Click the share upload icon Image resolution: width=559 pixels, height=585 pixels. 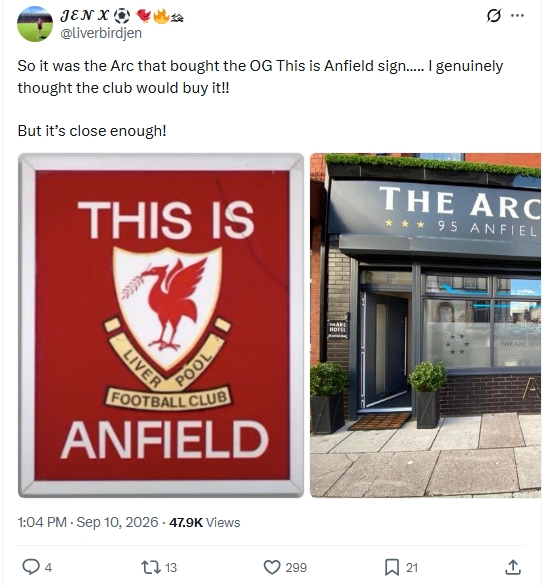click(513, 567)
